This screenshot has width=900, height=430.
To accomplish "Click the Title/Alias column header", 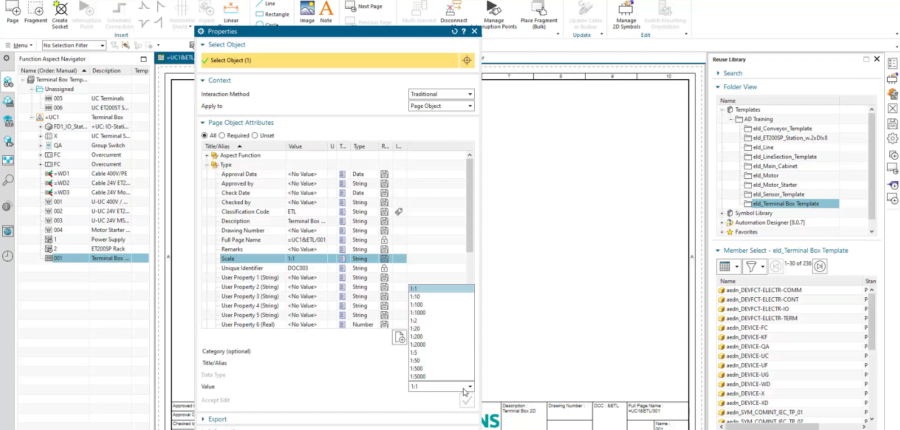I will click(243, 146).
